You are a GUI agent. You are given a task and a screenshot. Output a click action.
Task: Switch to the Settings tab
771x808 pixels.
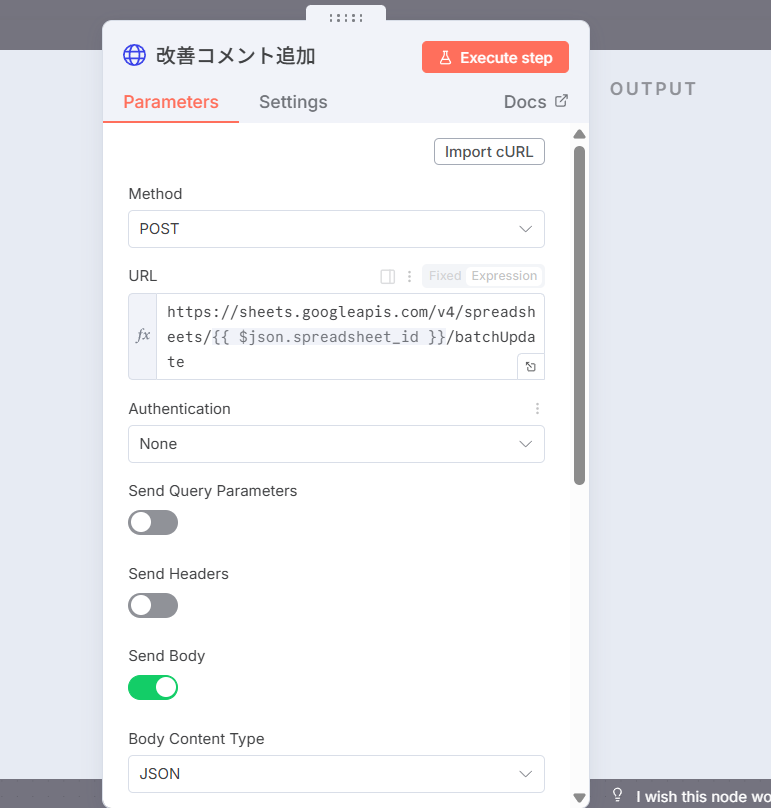coord(293,102)
